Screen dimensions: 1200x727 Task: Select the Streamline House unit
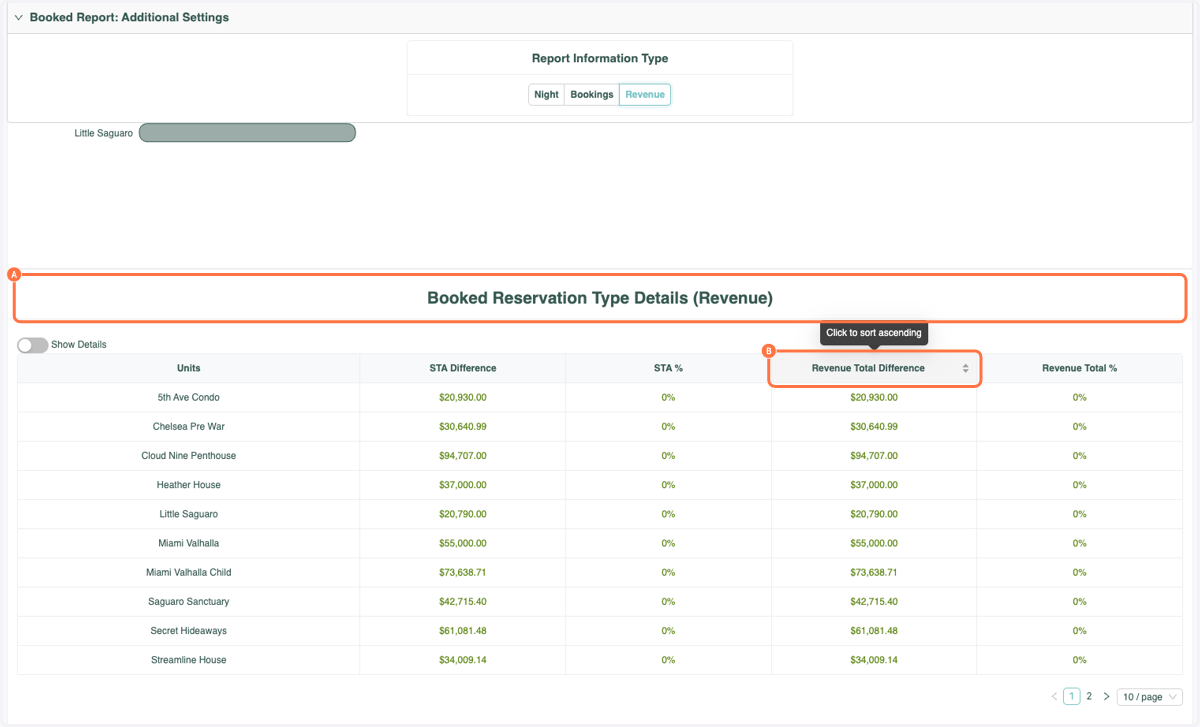(189, 660)
